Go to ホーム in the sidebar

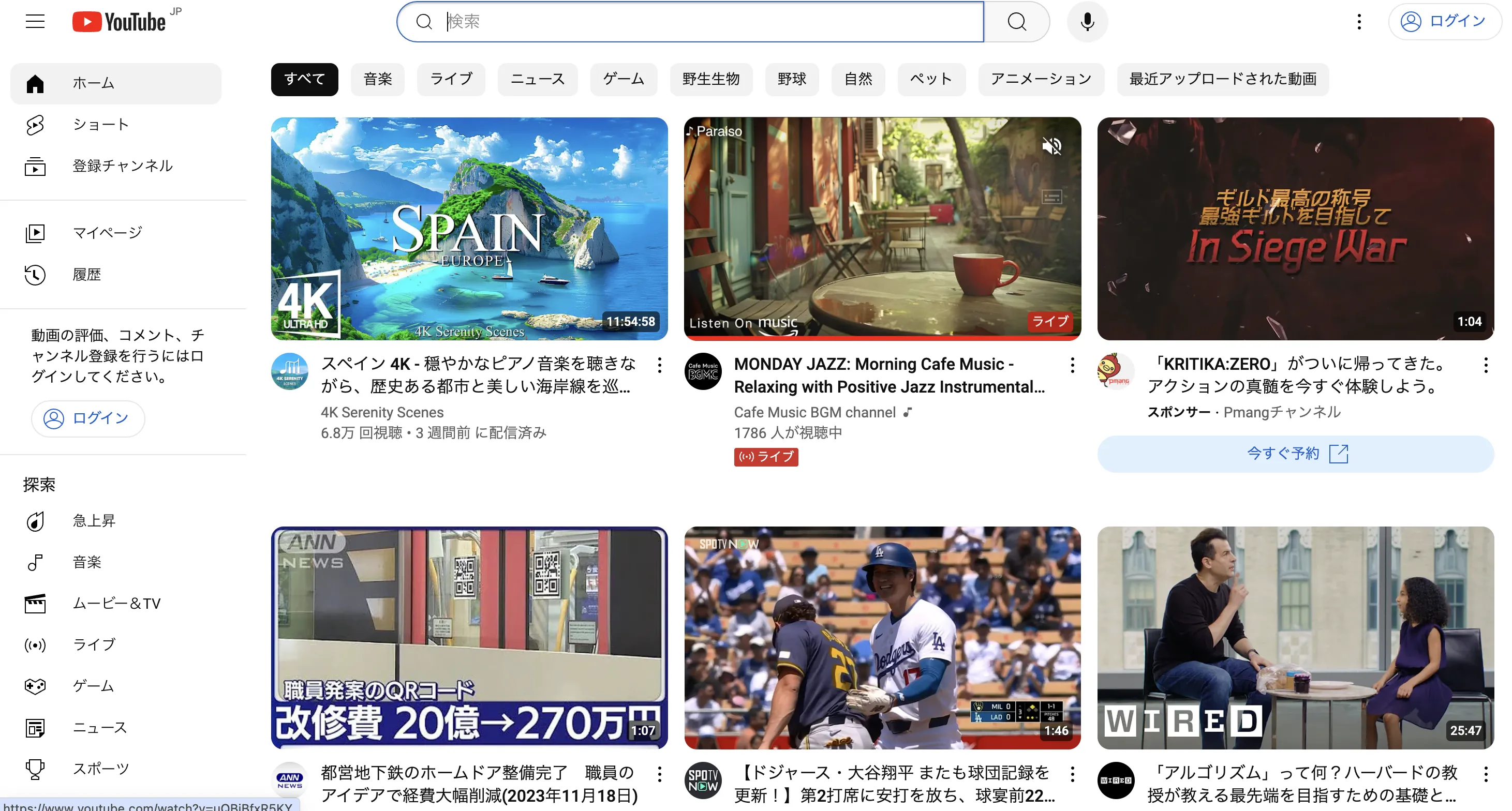tap(115, 83)
